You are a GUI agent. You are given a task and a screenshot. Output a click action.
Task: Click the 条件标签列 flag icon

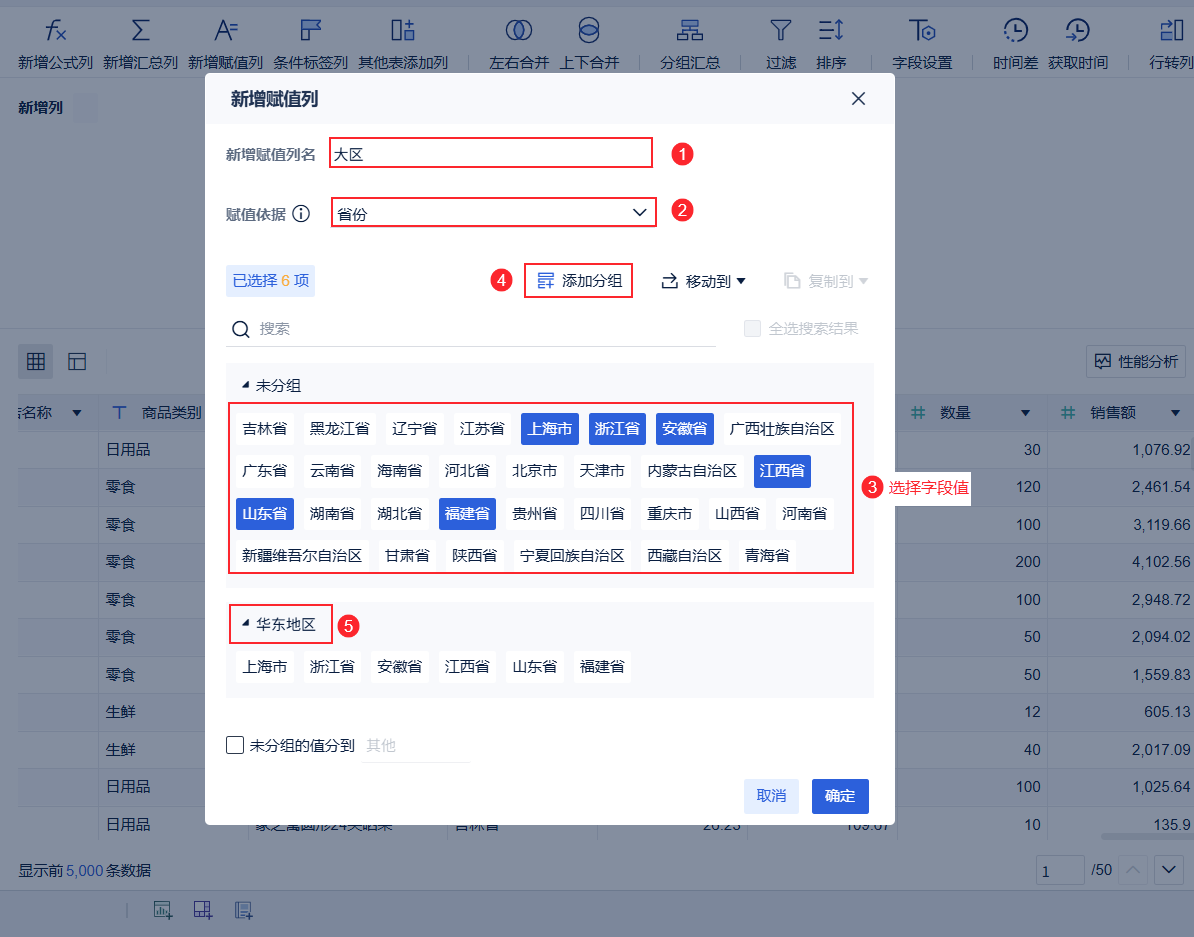pyautogui.click(x=311, y=31)
